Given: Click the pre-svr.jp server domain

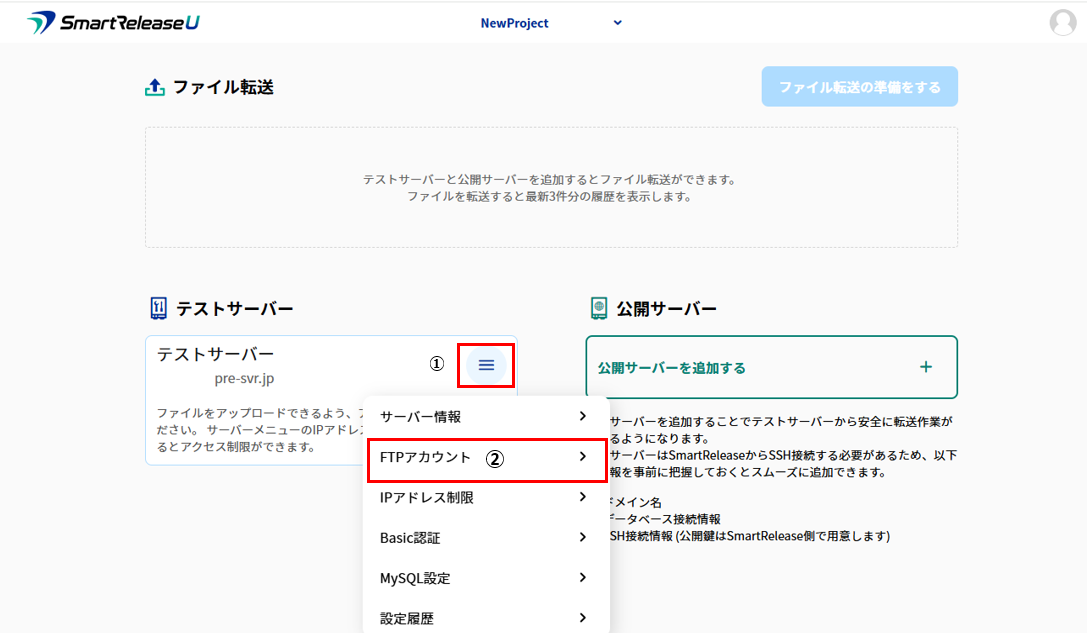Looking at the screenshot, I should 244,378.
